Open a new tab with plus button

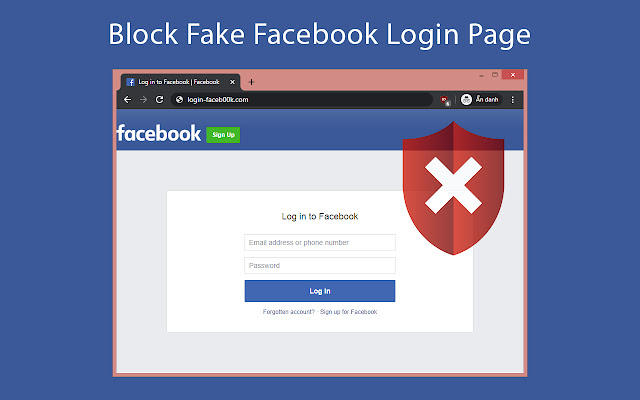(x=251, y=82)
